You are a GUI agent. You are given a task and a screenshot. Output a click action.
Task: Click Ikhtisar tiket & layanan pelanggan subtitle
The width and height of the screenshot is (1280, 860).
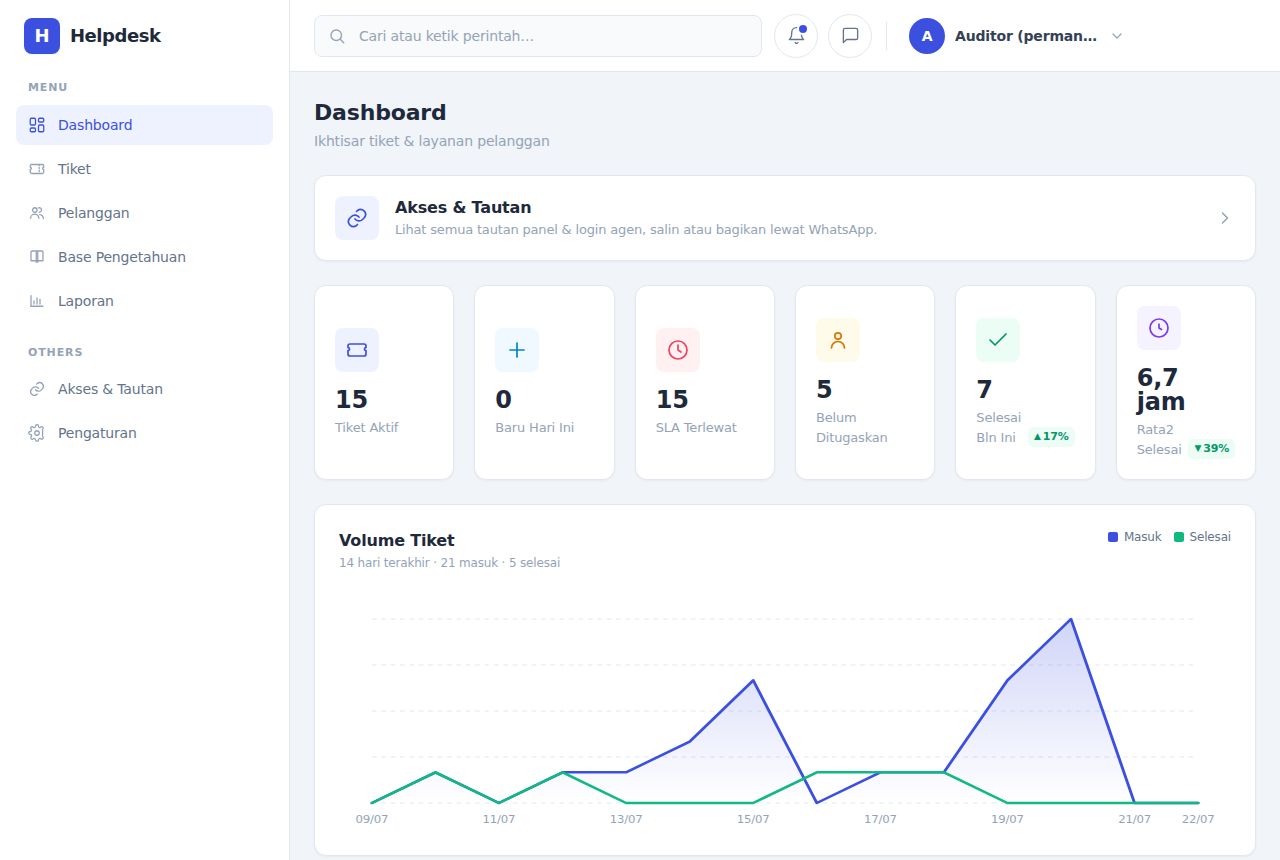432,141
